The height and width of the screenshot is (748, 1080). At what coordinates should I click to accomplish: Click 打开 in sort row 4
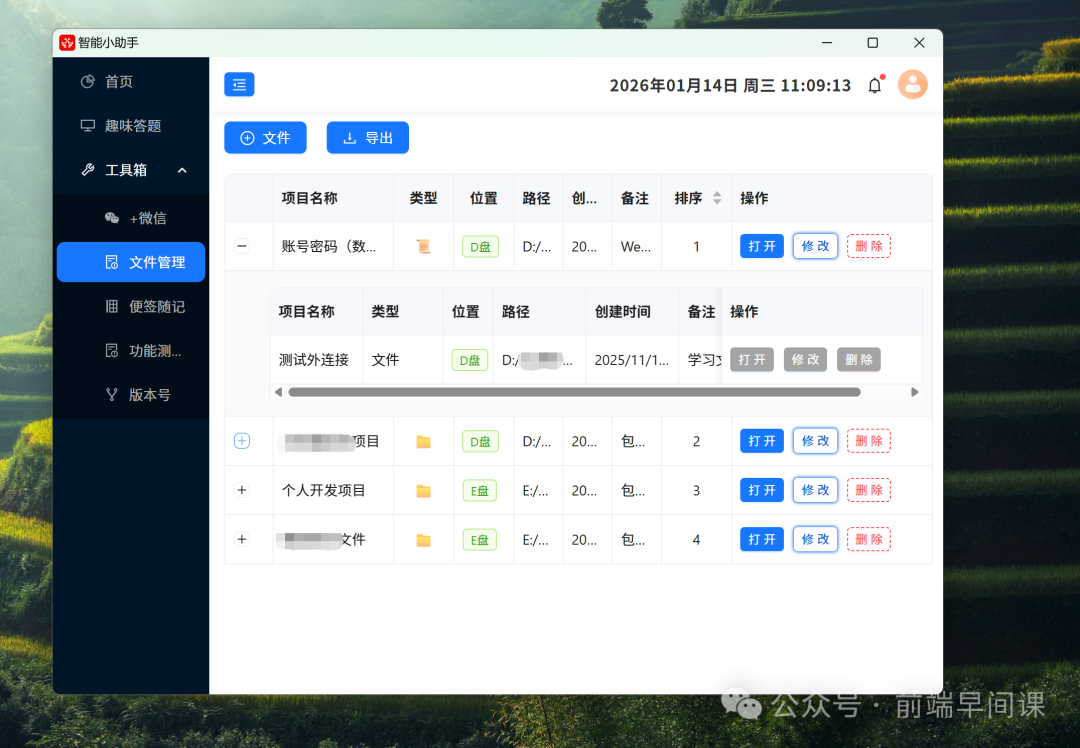tap(762, 539)
